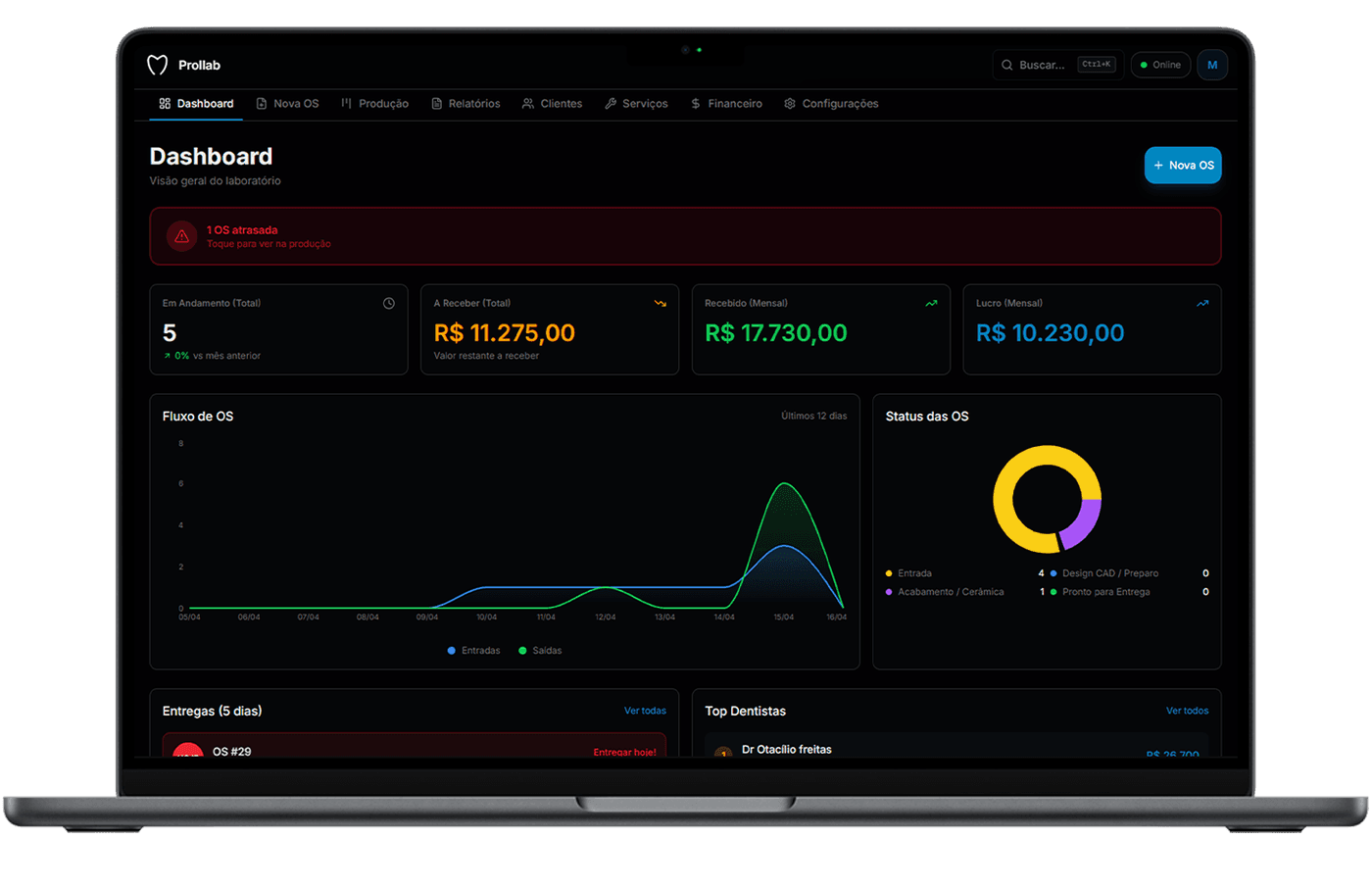Switch to the Financeiro tab
Viewport: 1372px width, 888px height.
point(726,104)
